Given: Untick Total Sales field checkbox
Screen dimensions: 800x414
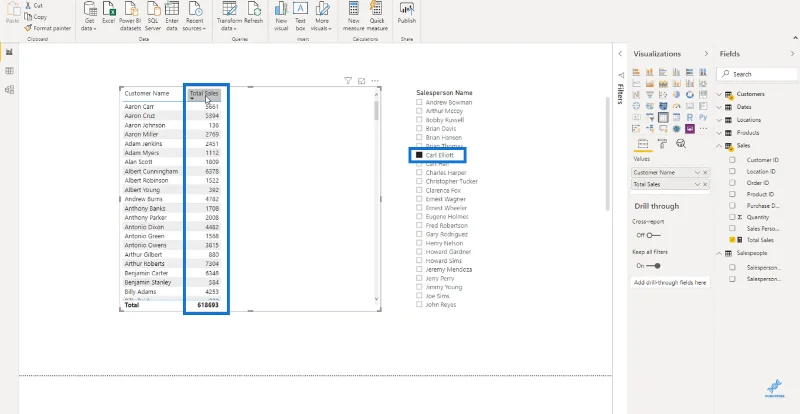Looking at the screenshot, I should (x=732, y=239).
